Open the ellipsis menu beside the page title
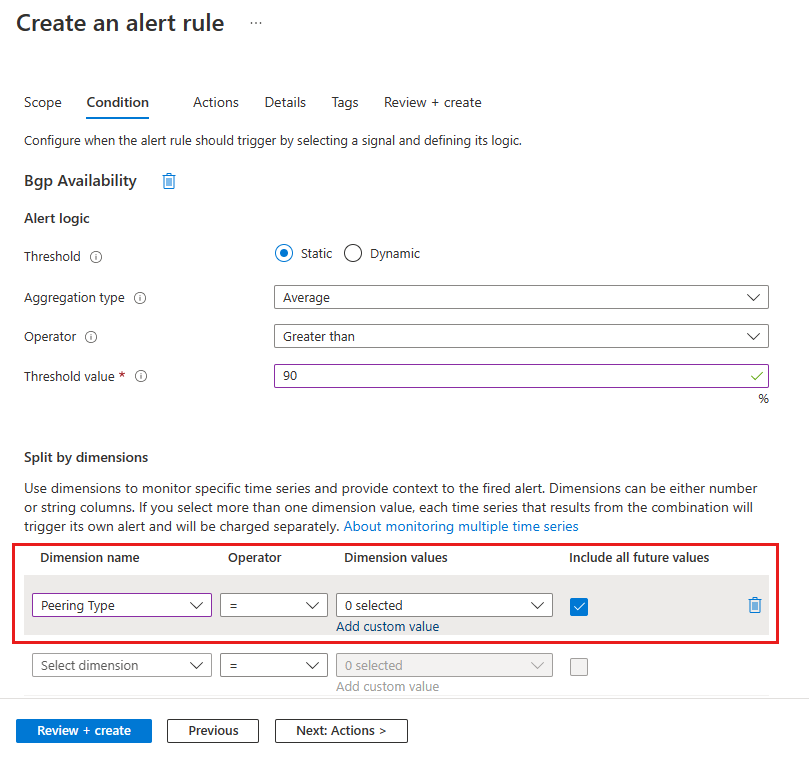 pyautogui.click(x=255, y=23)
